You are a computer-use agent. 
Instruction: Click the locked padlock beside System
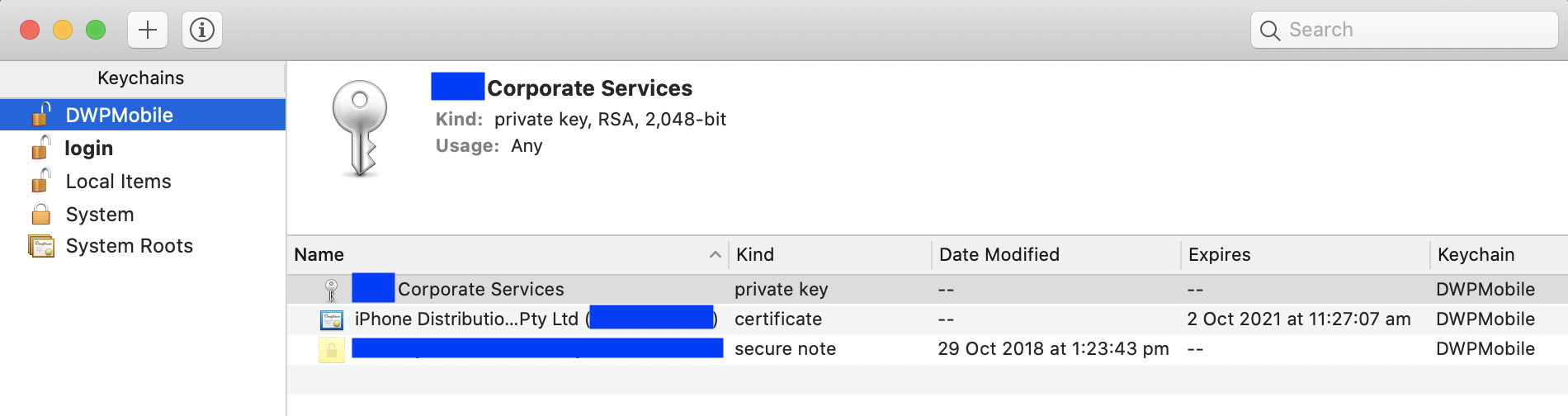point(41,215)
